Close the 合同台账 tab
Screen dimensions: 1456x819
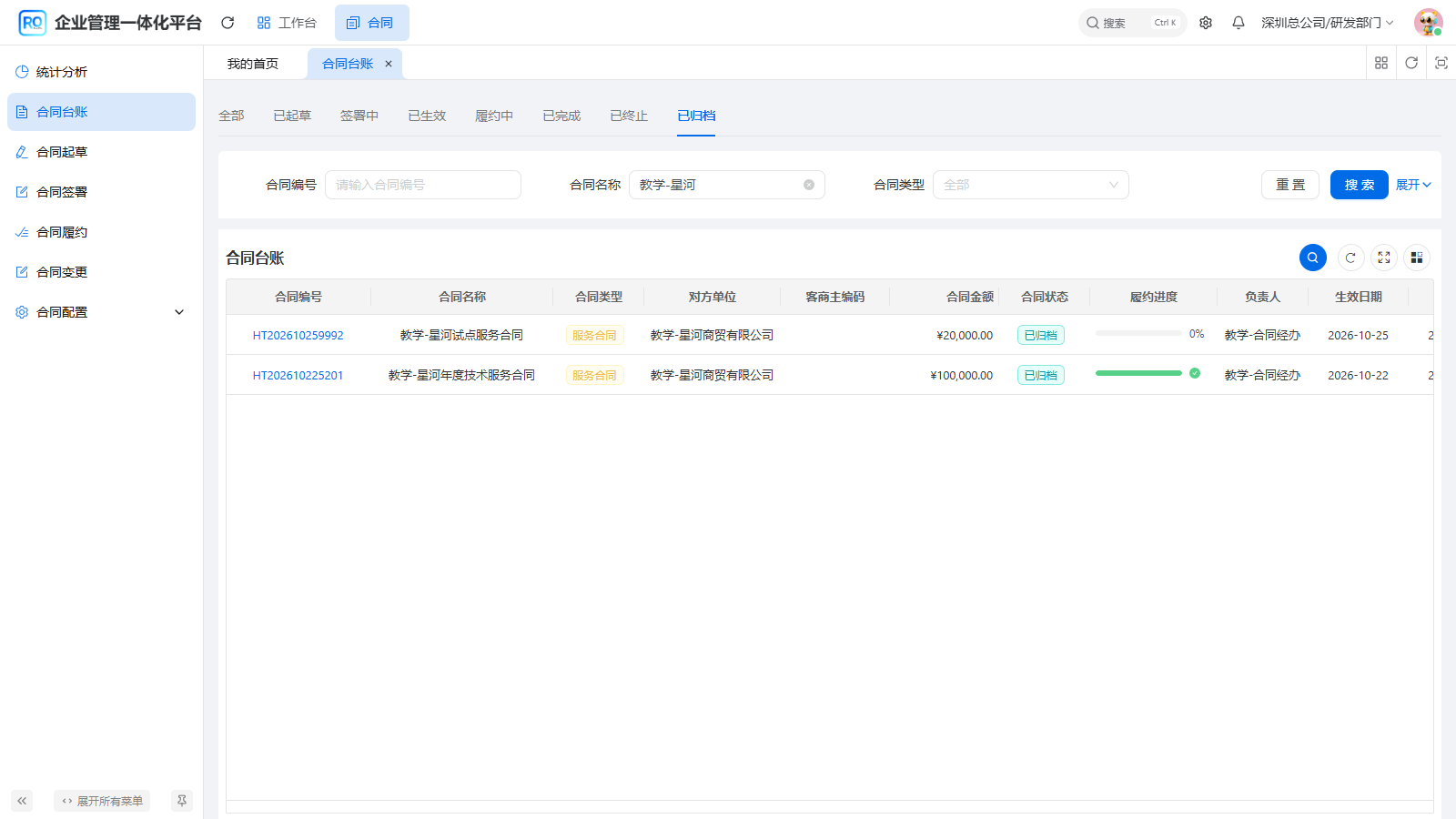(389, 64)
